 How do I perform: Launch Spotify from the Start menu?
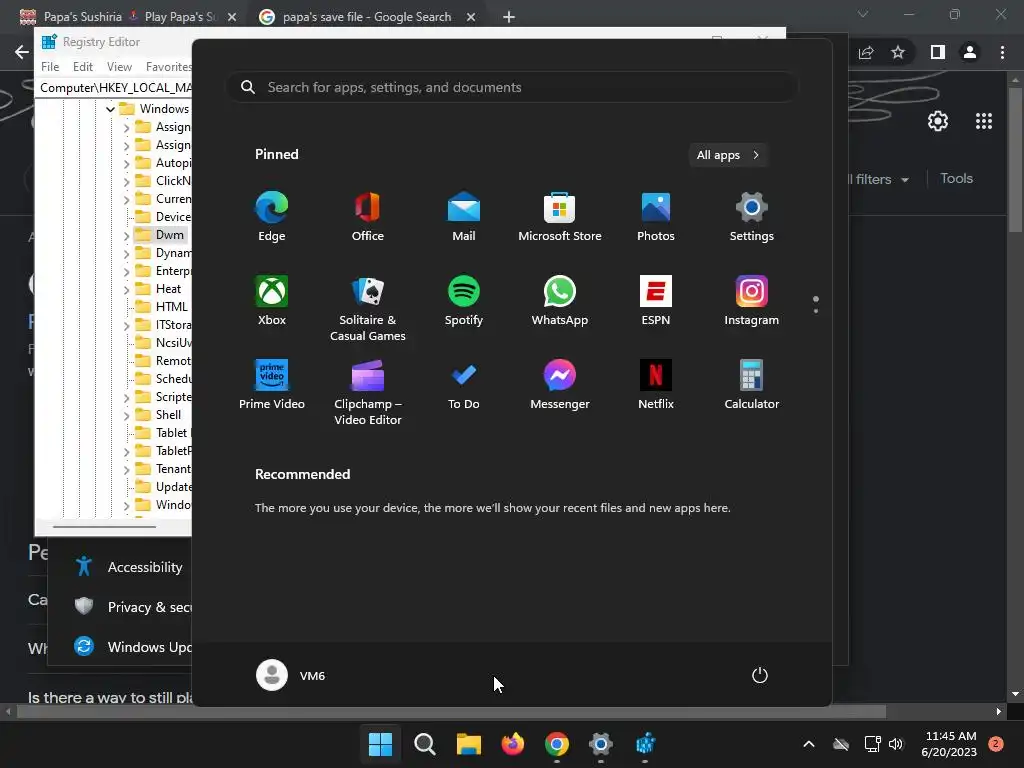click(x=464, y=301)
